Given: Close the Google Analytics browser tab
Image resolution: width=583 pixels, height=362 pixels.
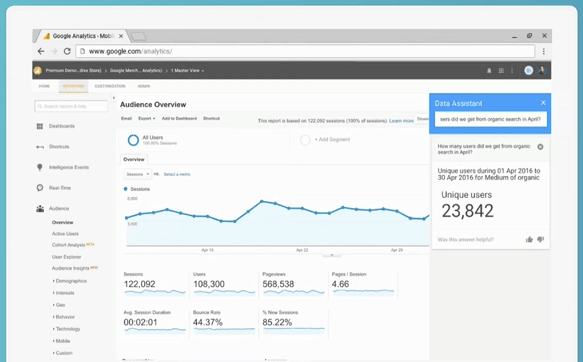Looking at the screenshot, I should pyautogui.click(x=121, y=36).
